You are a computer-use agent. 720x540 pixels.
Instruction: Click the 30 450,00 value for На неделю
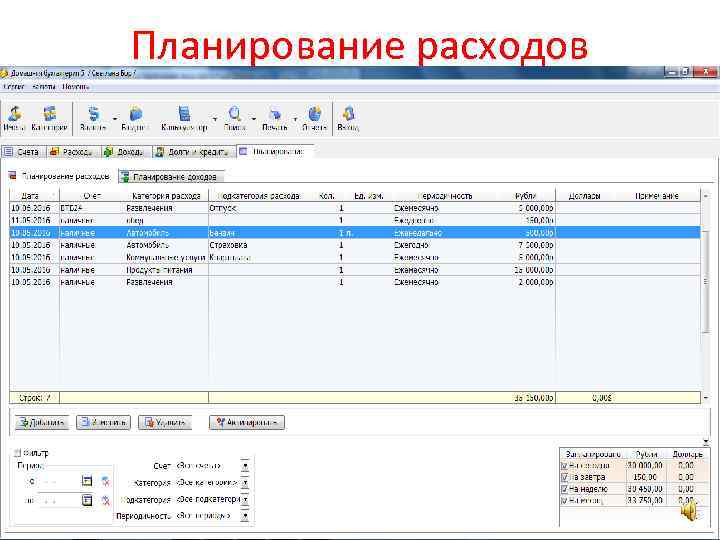[645, 489]
